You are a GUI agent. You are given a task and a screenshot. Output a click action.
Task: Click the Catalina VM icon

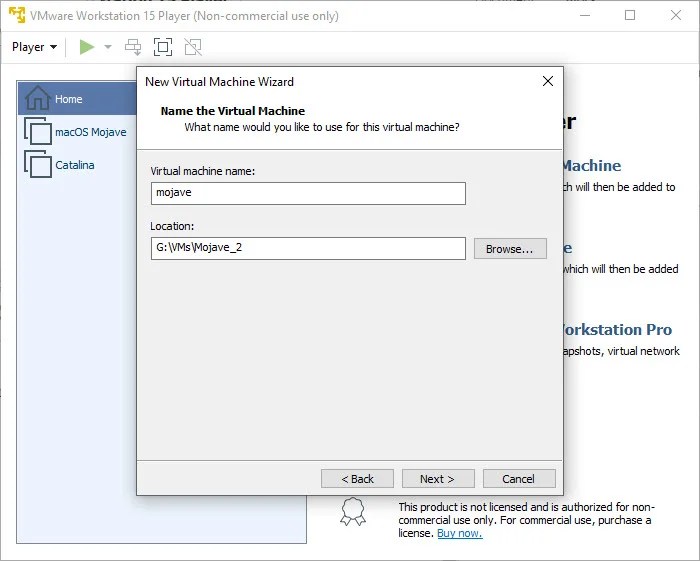(38, 164)
